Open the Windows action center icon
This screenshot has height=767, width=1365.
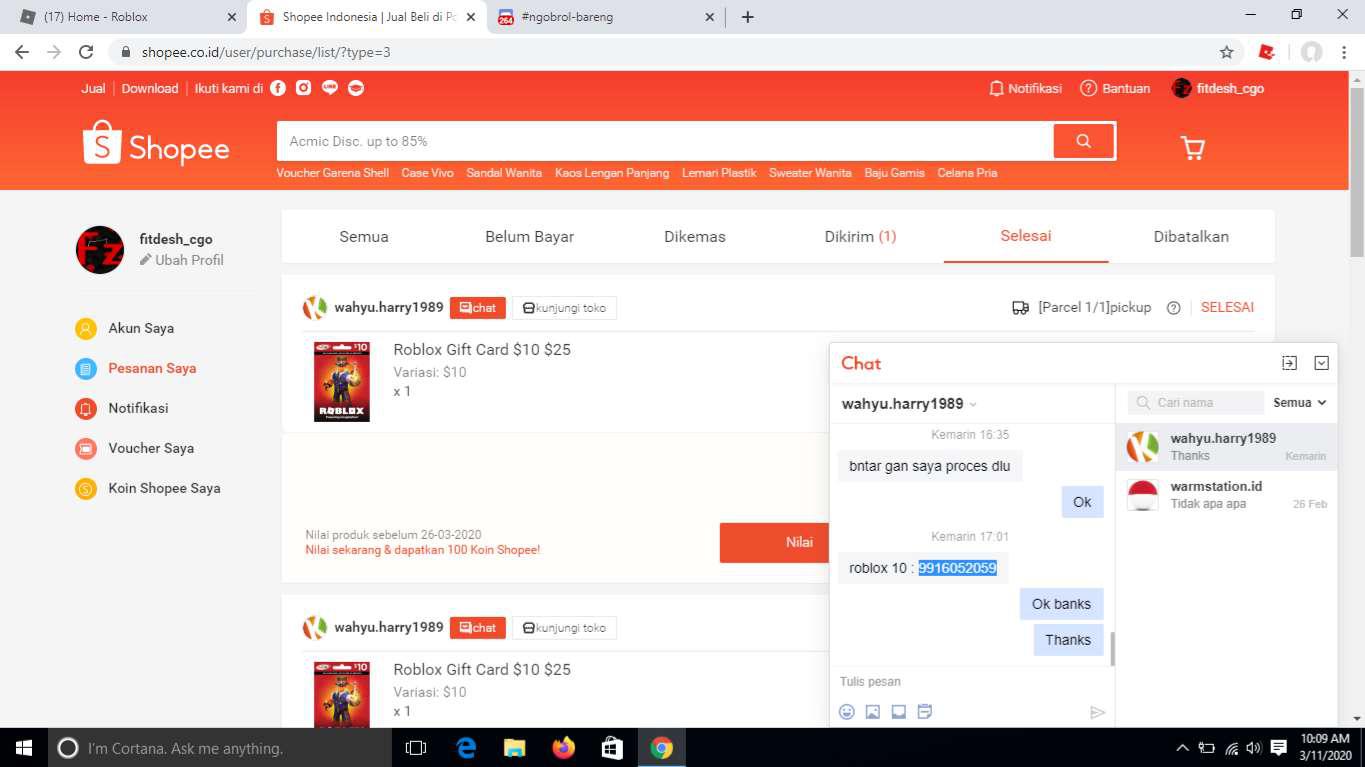(x=1278, y=748)
